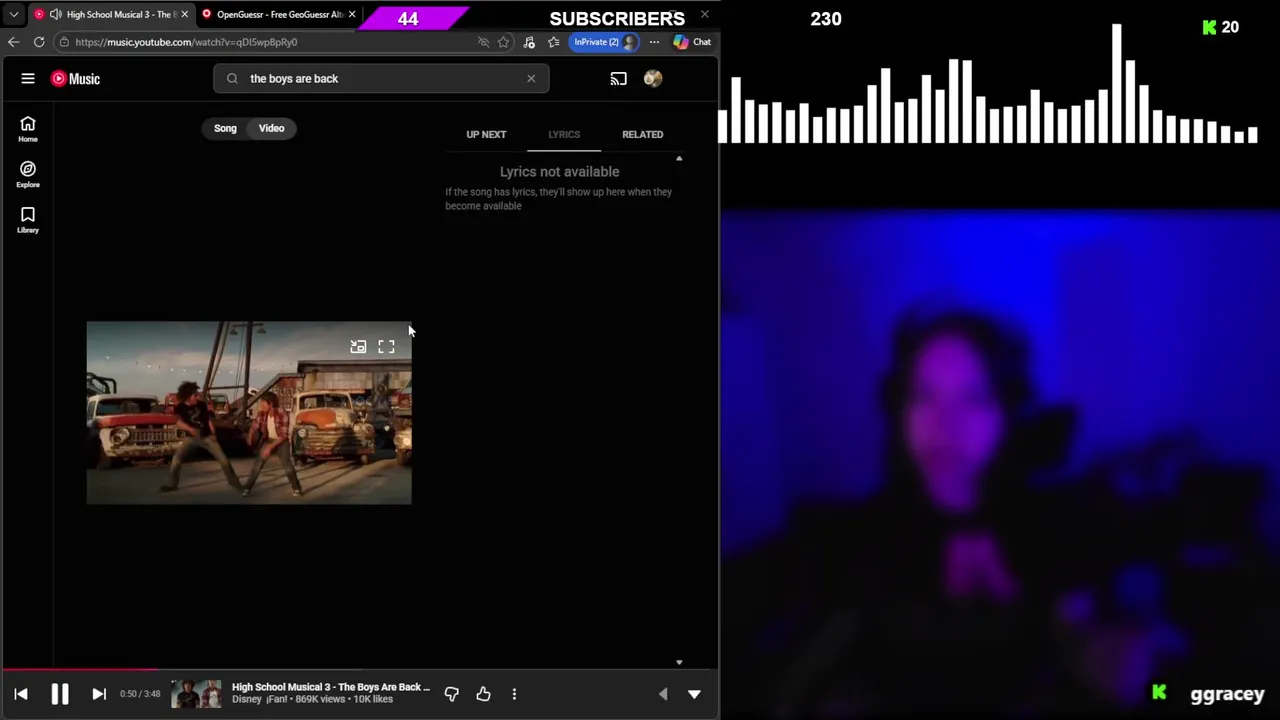Open the account avatar menu
1280x720 pixels.
[x=653, y=78]
